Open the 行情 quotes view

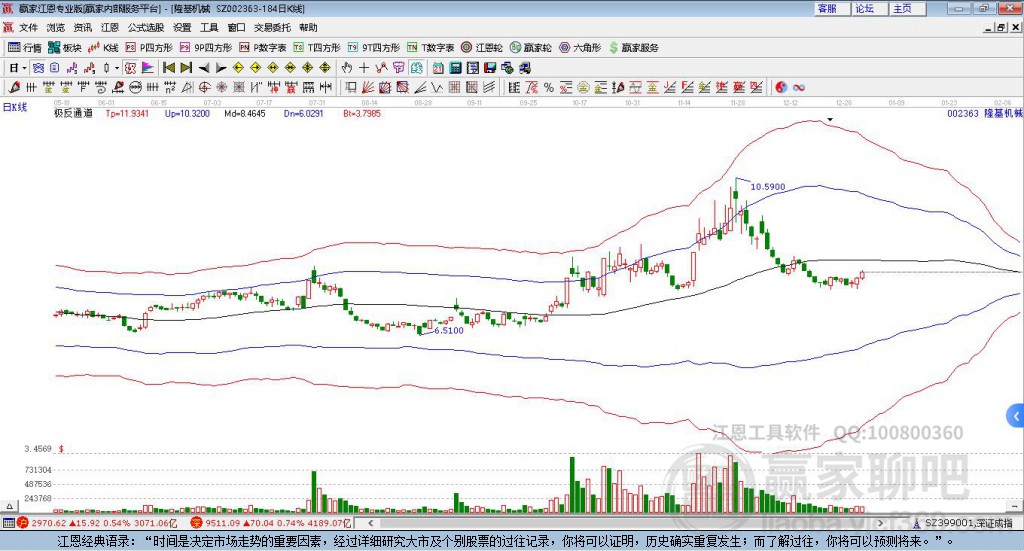coord(24,48)
